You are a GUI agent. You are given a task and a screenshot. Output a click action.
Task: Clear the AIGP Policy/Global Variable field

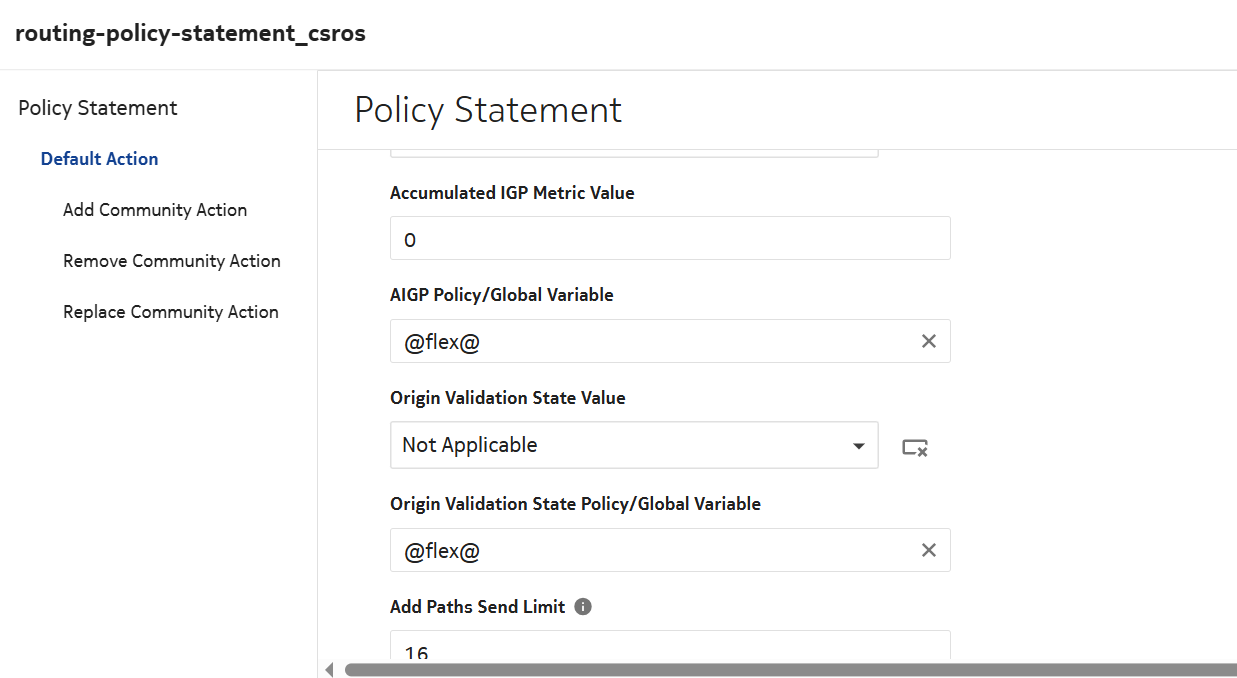928,342
